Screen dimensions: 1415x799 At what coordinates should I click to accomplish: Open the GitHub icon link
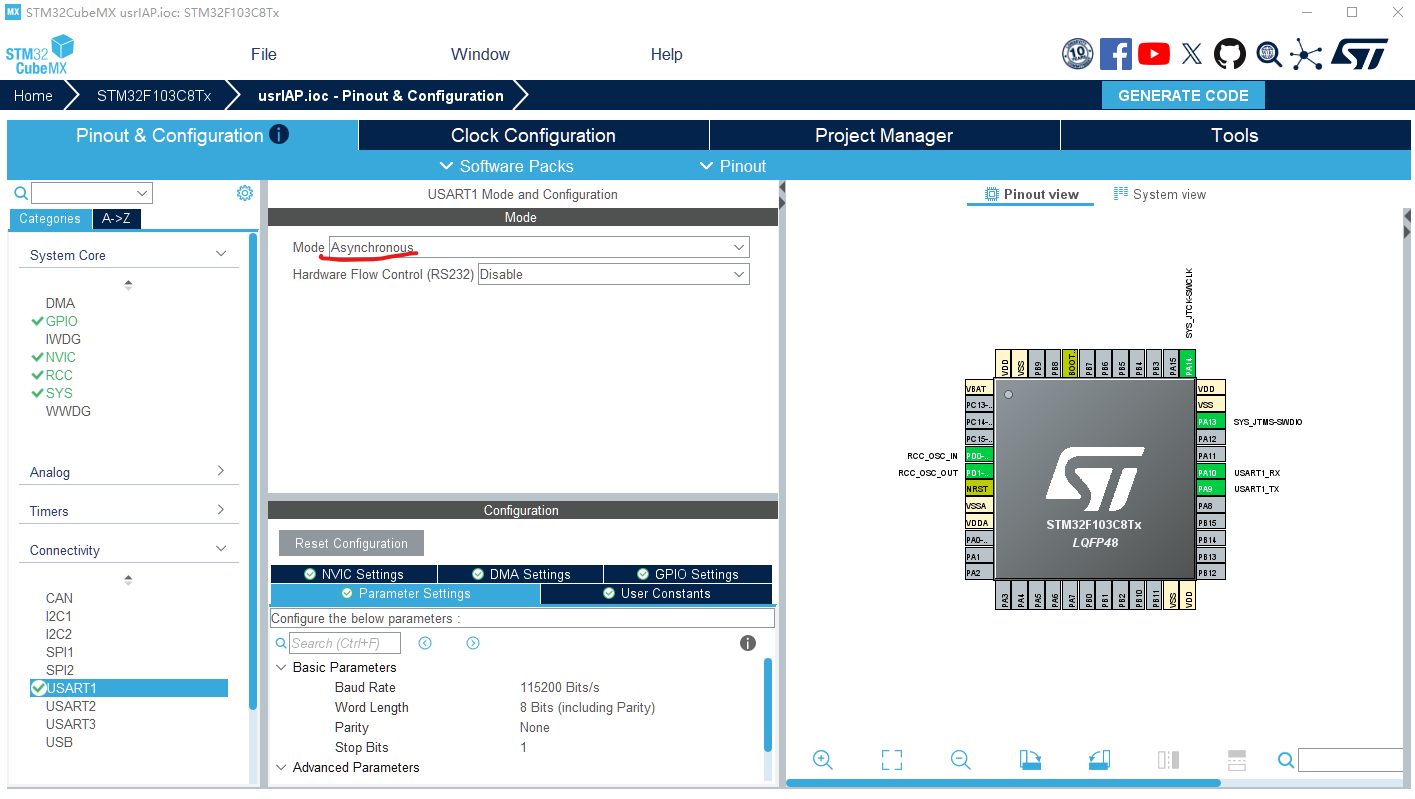[1230, 54]
